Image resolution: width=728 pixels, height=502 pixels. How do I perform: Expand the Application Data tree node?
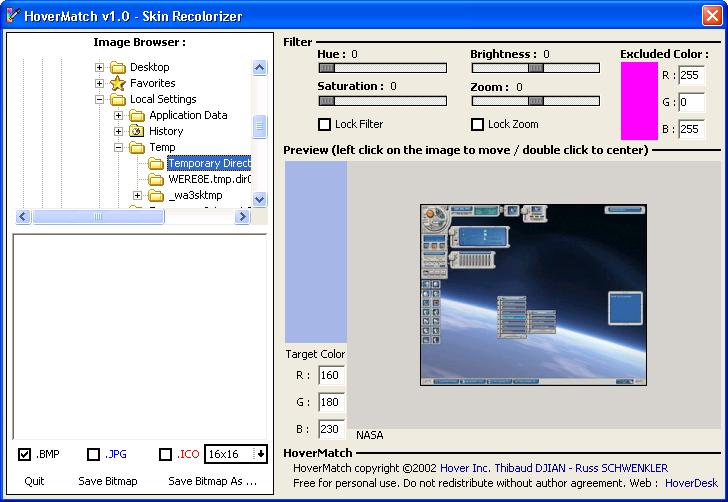click(118, 115)
